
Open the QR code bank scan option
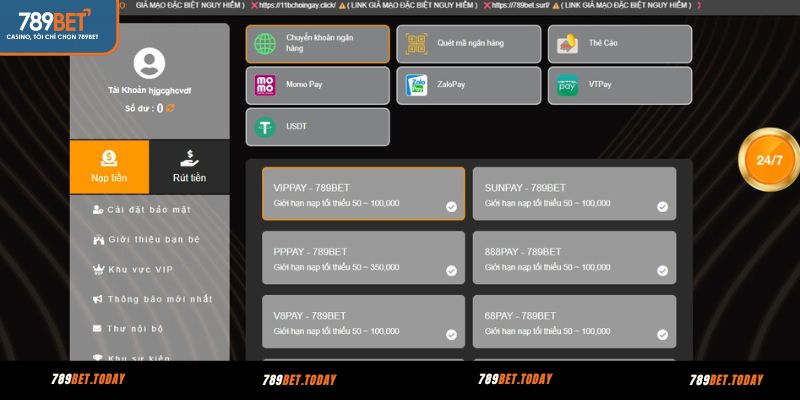pos(416,44)
